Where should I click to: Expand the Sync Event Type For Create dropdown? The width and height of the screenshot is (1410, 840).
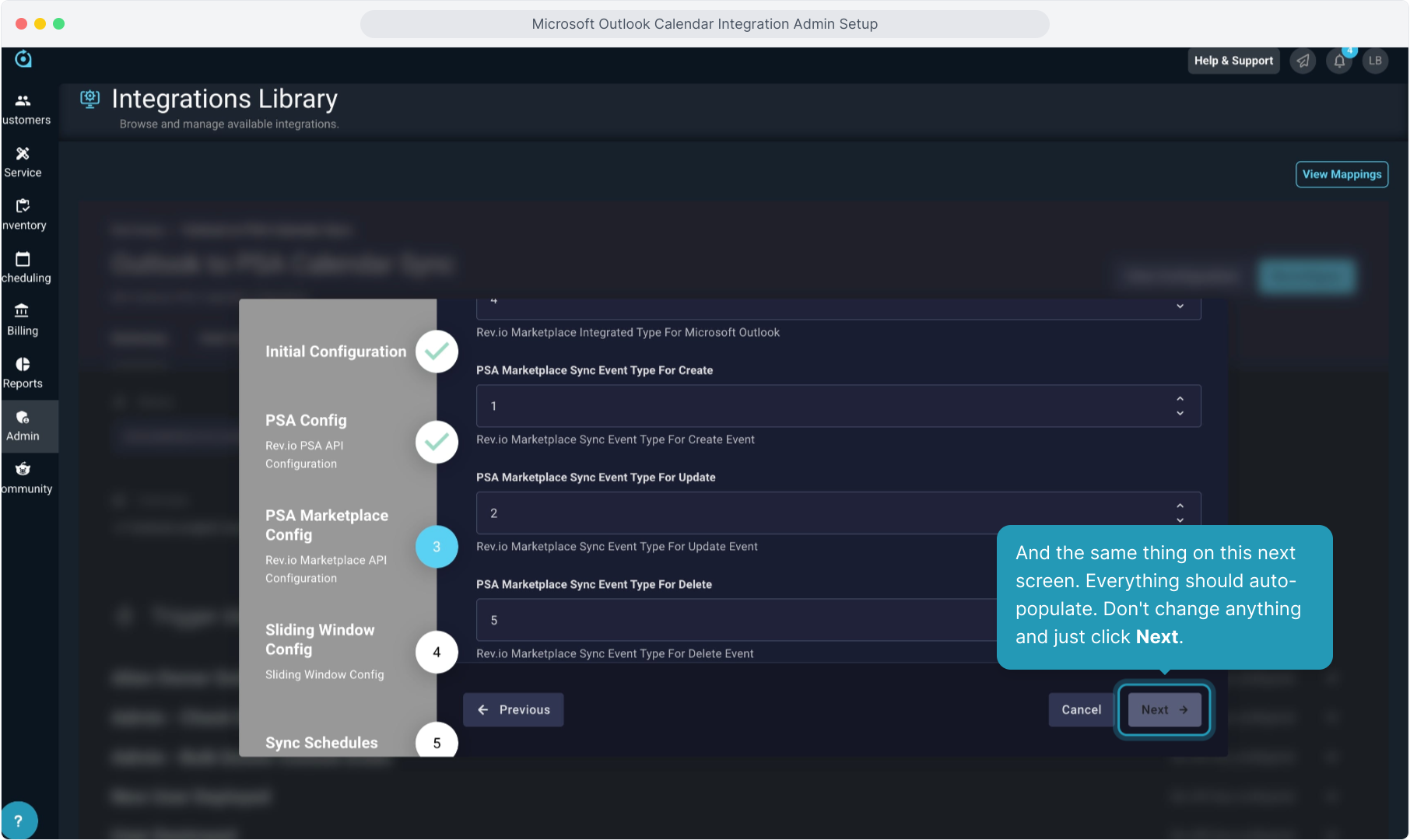[x=1180, y=406]
